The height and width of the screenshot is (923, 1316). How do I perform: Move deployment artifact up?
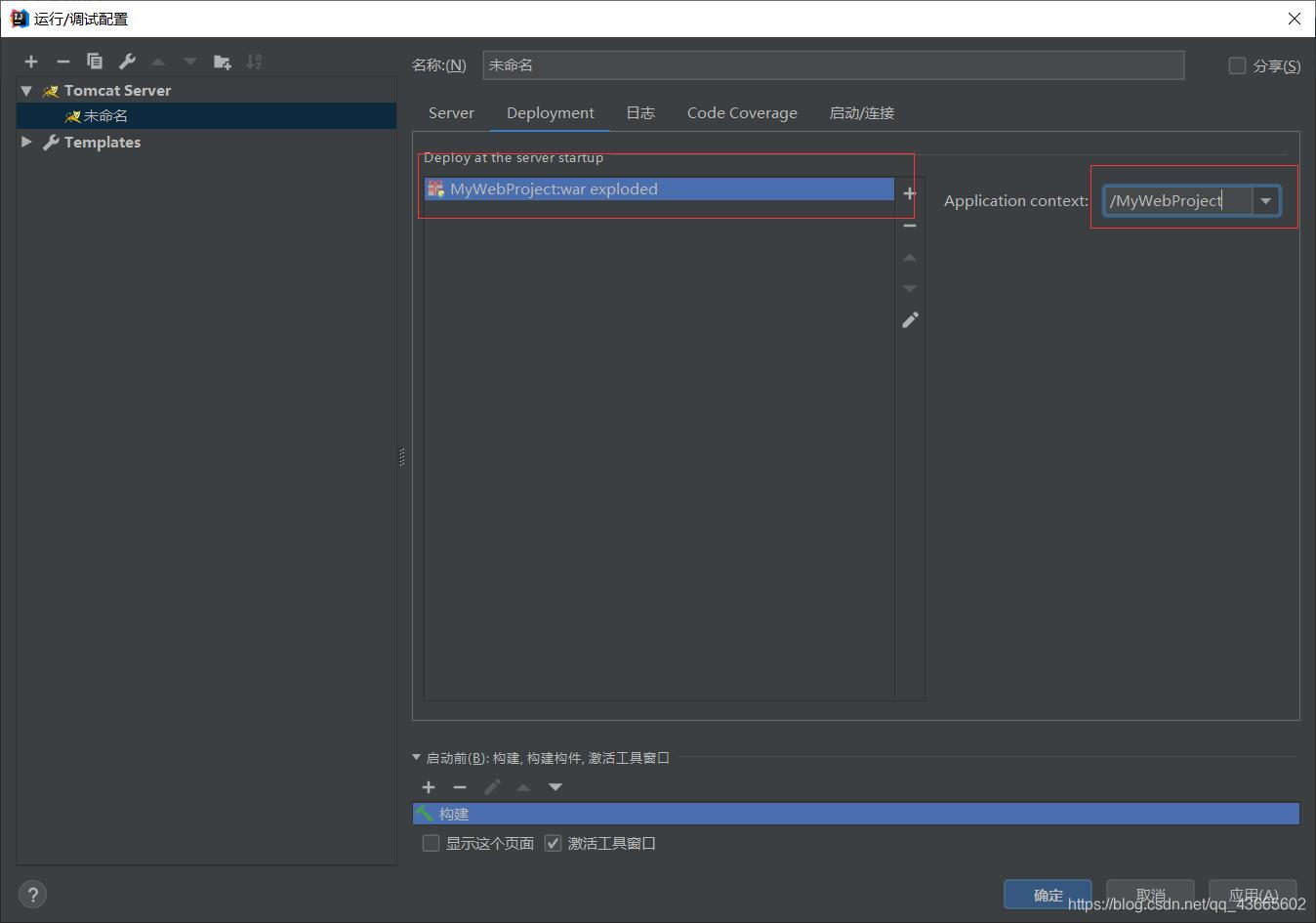point(910,257)
